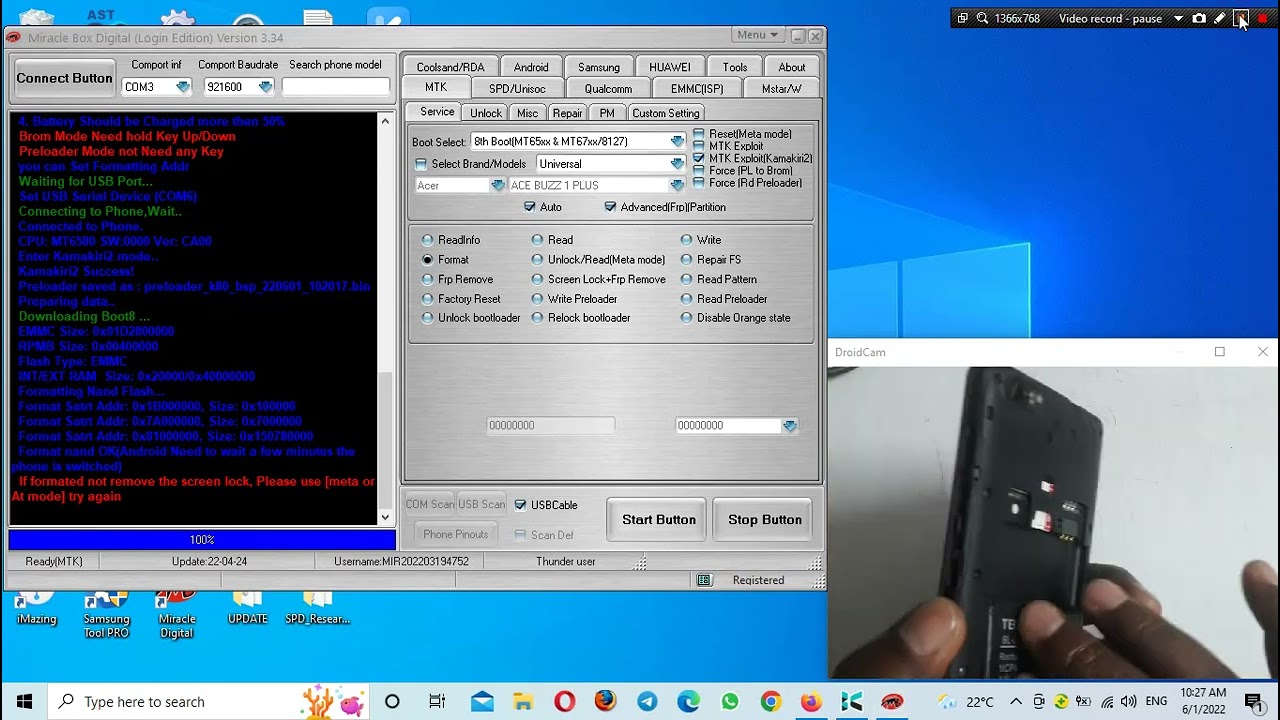The image size is (1280, 720).
Task: Click the red stop recording icon
Action: [x=1262, y=18]
